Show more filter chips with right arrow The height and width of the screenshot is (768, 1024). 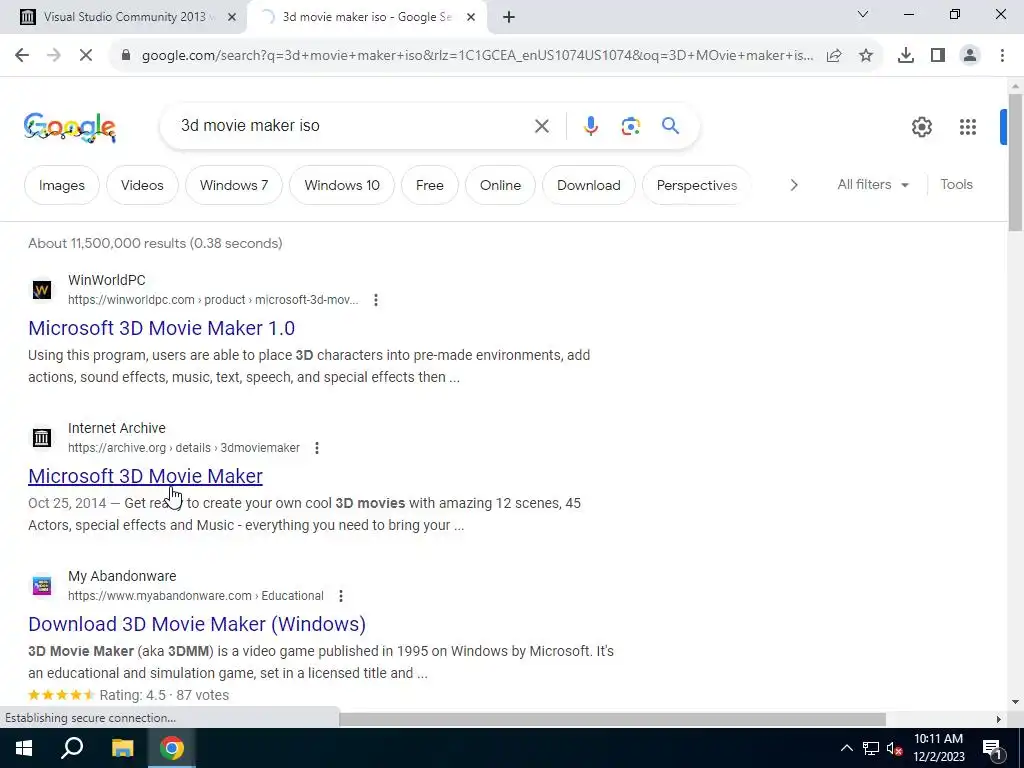pyautogui.click(x=793, y=185)
